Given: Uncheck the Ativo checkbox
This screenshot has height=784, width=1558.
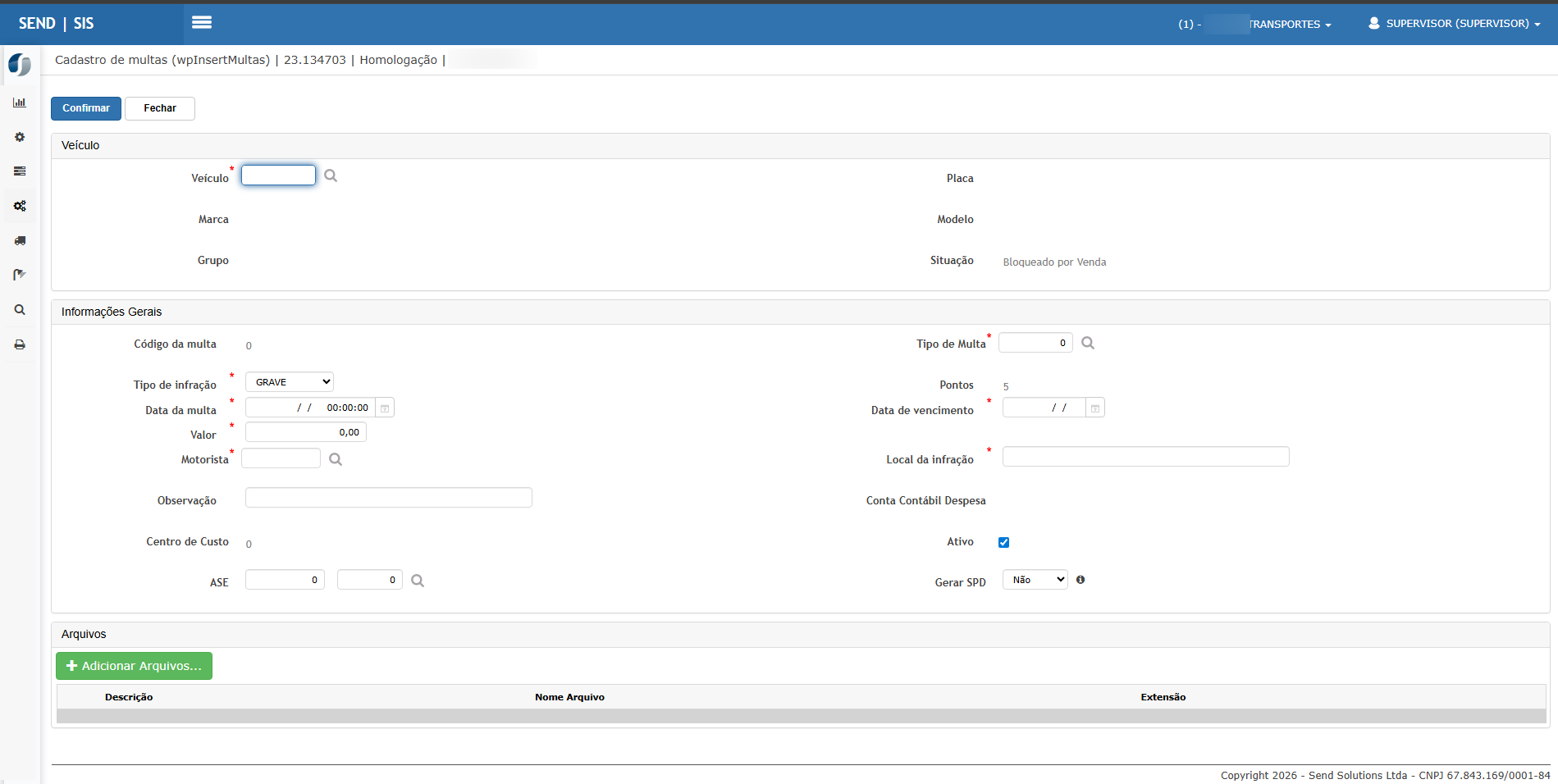Looking at the screenshot, I should click(1003, 542).
